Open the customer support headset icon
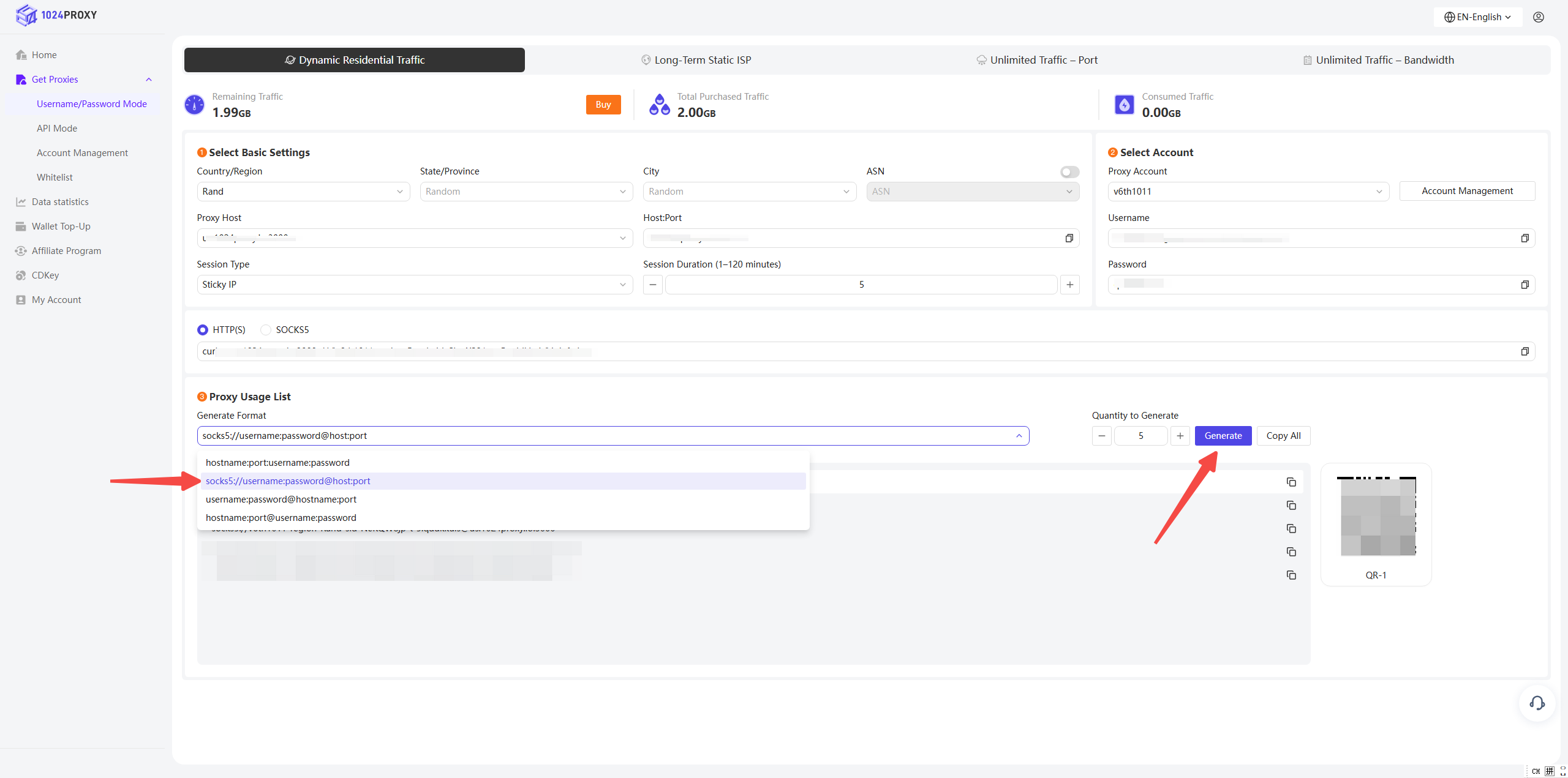The image size is (1568, 778). click(1537, 703)
